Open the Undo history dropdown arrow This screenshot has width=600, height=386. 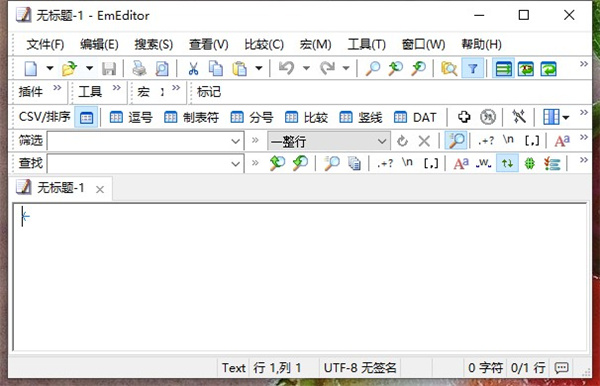click(306, 68)
